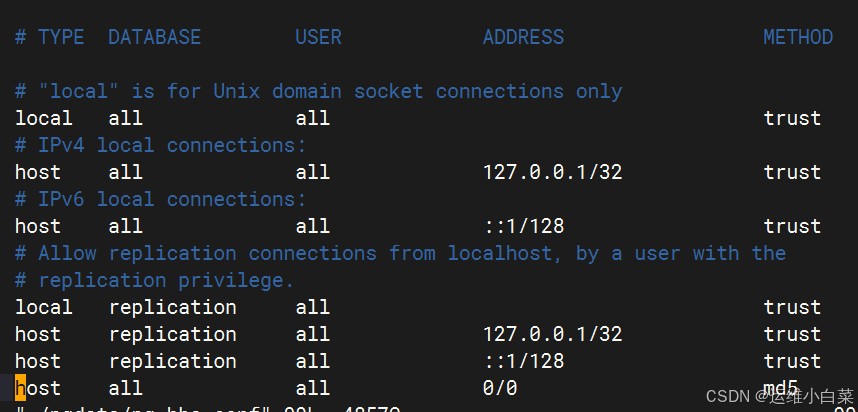Click the DATABASE column header text
The height and width of the screenshot is (412, 858).
154,37
